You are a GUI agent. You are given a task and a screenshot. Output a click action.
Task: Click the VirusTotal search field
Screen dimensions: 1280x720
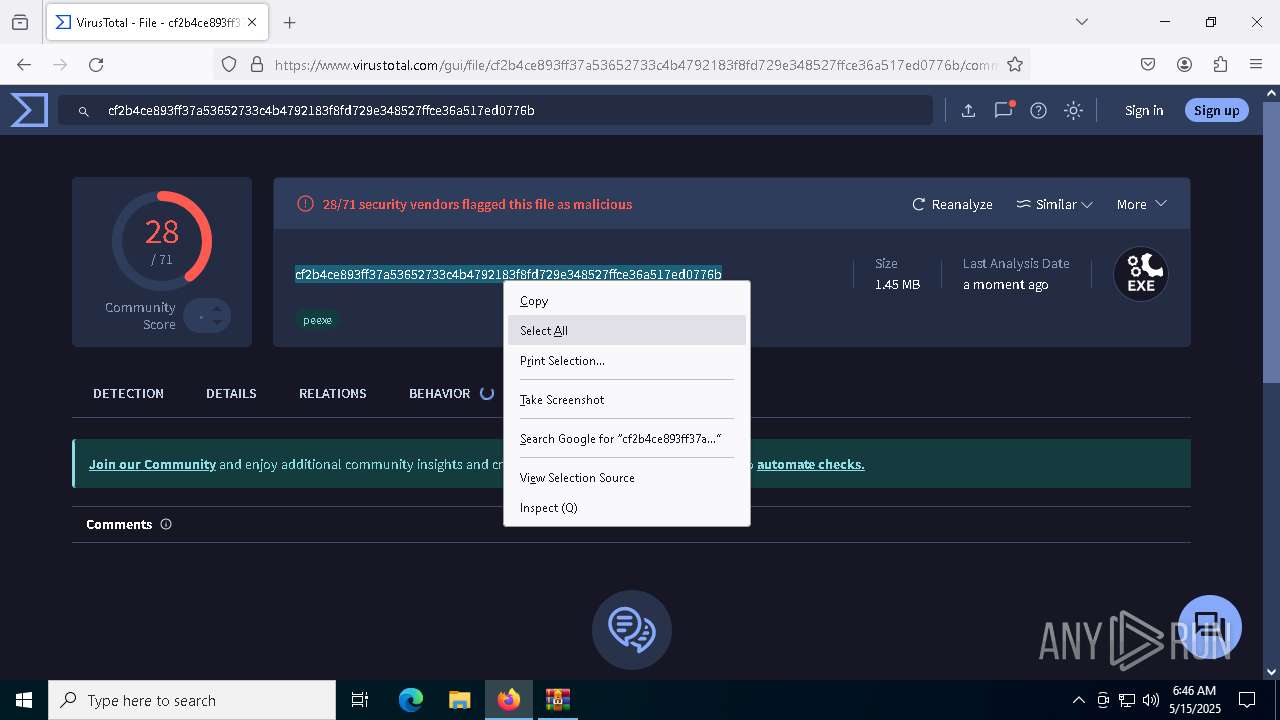(495, 111)
